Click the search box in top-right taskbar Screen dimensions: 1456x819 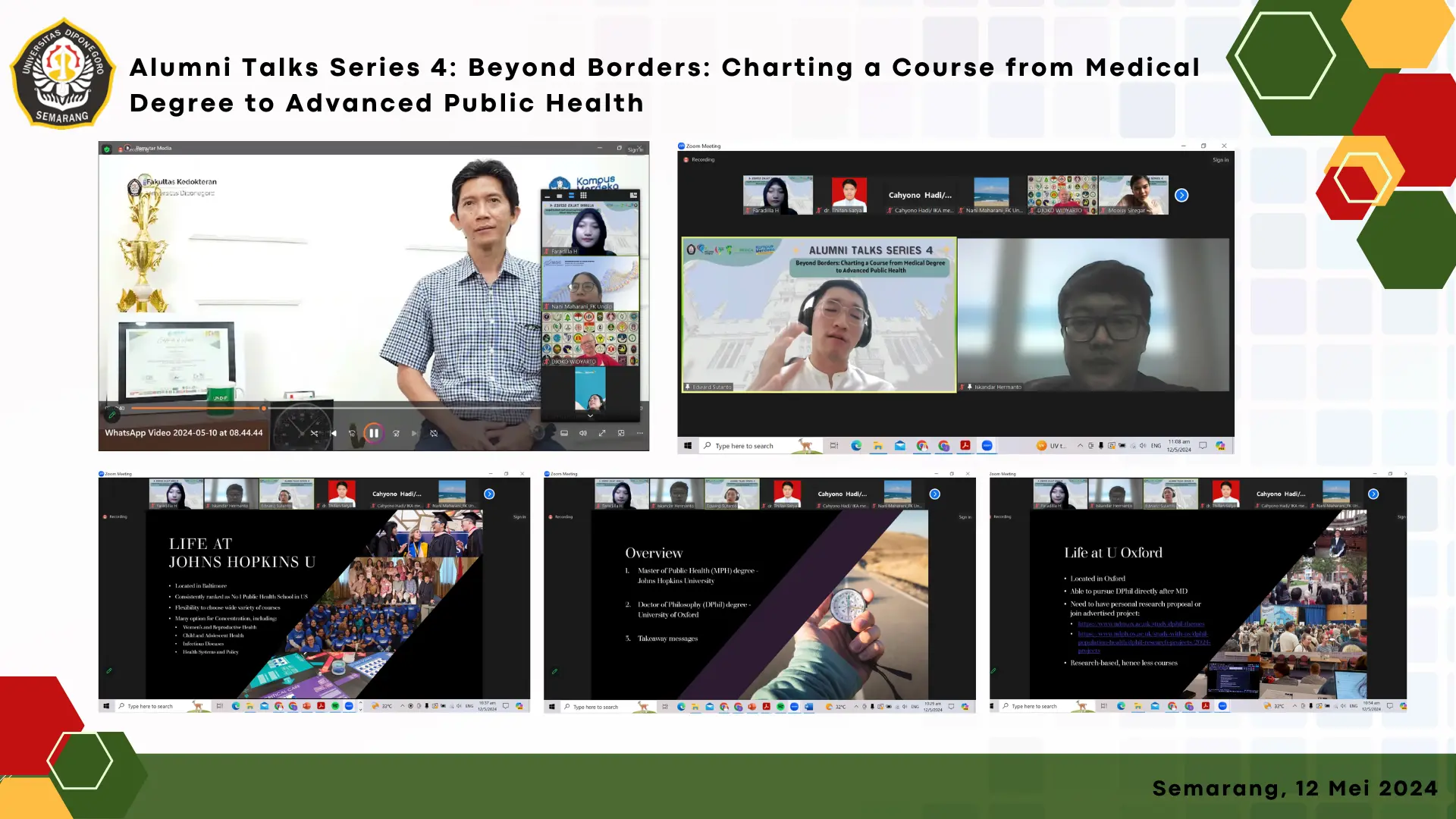click(761, 446)
